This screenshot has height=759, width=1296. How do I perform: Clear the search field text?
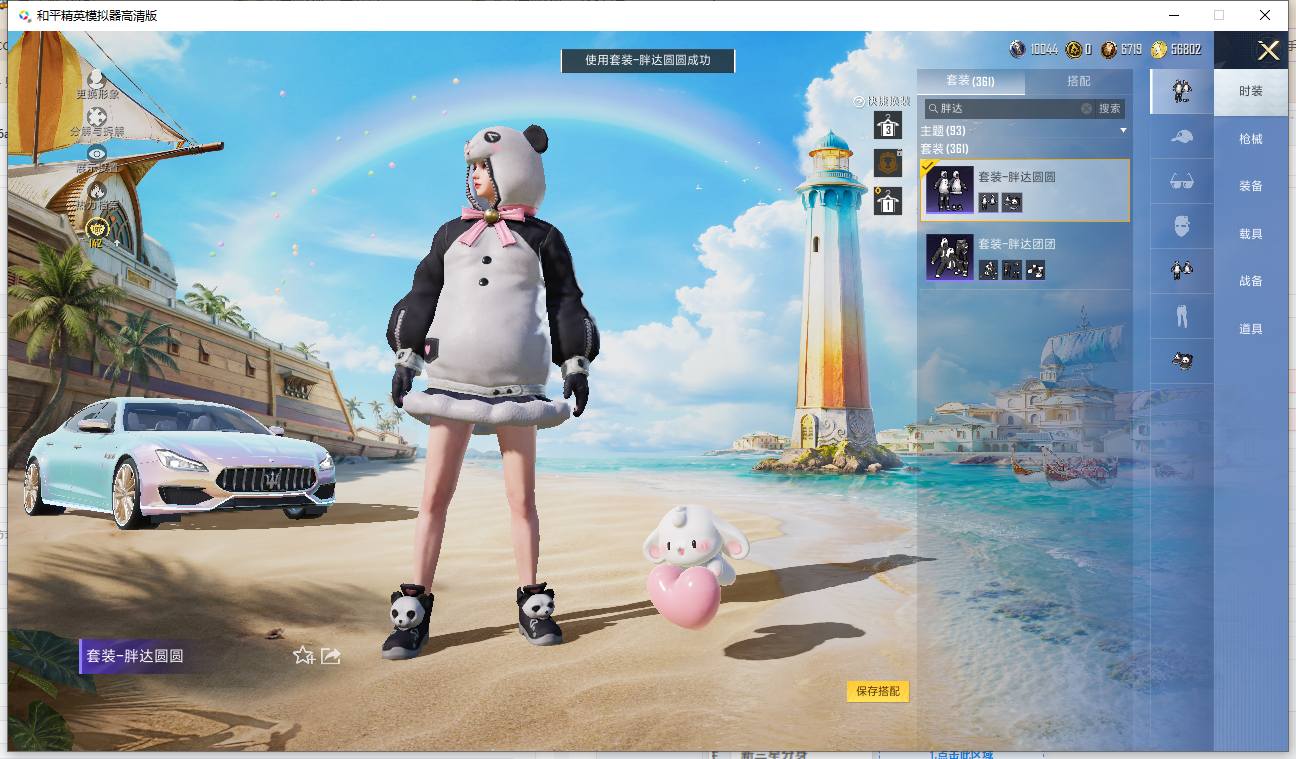[1086, 108]
